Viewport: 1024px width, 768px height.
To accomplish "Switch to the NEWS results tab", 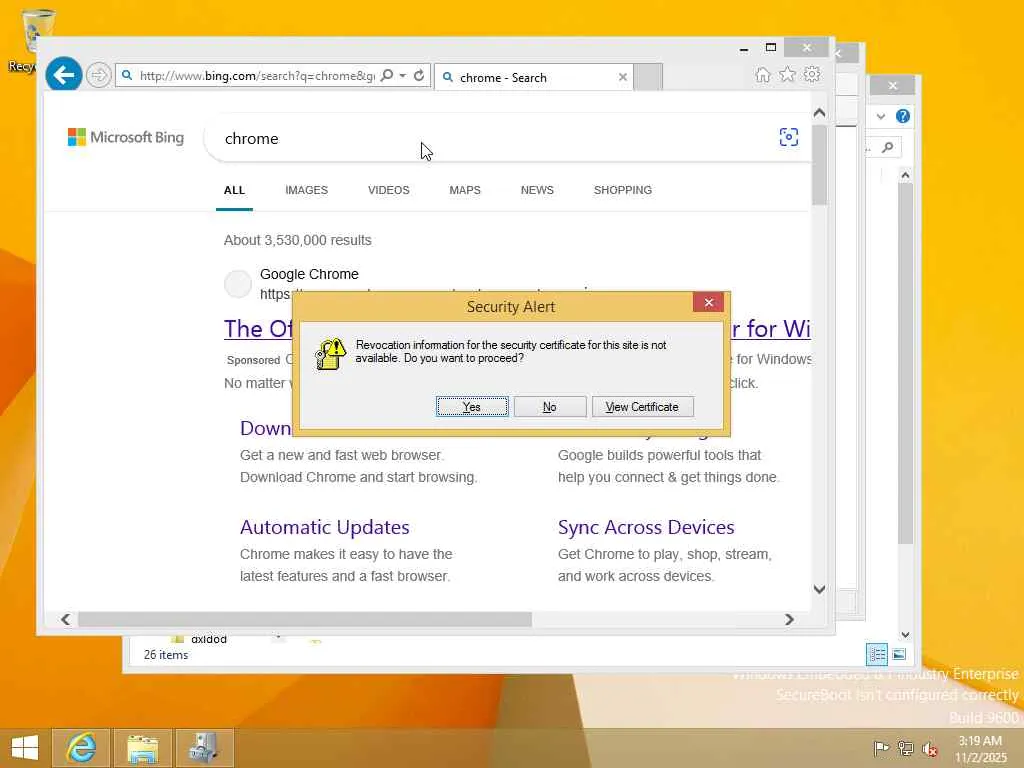I will coord(537,190).
